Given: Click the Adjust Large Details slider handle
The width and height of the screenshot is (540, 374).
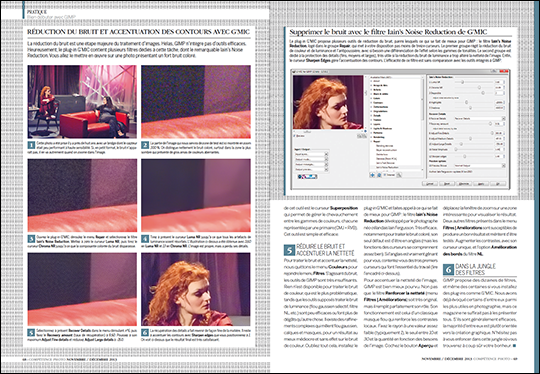Looking at the screenshot, I should [x=461, y=144].
